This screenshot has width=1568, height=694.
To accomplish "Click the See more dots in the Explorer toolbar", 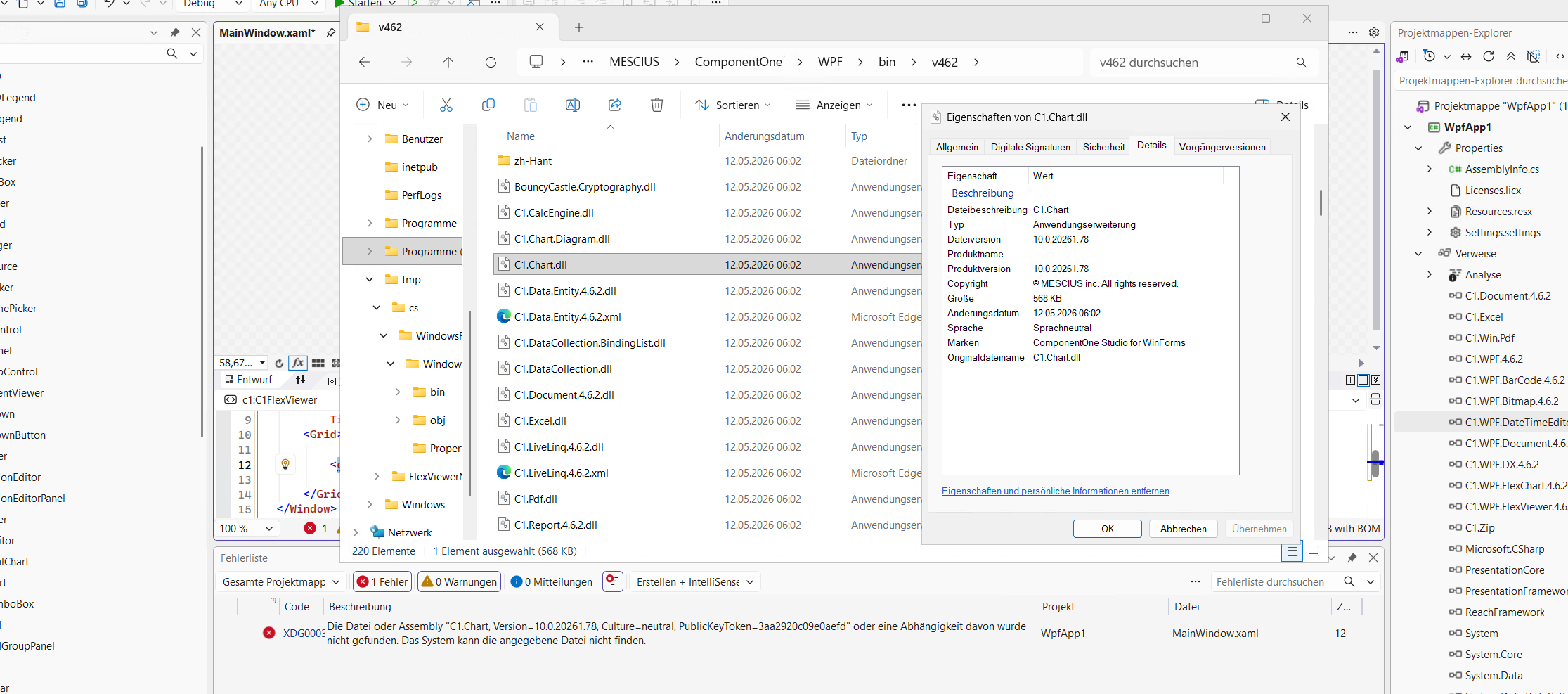I will point(909,105).
